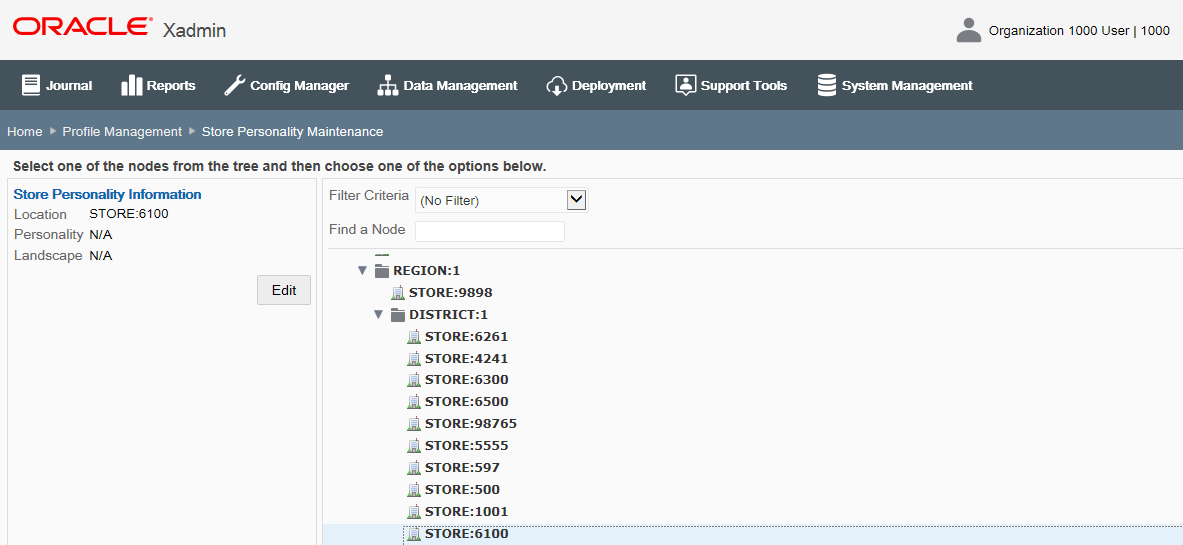Screen dimensions: 1183x545
Task: Open the Deployment menu
Action: [x=596, y=85]
